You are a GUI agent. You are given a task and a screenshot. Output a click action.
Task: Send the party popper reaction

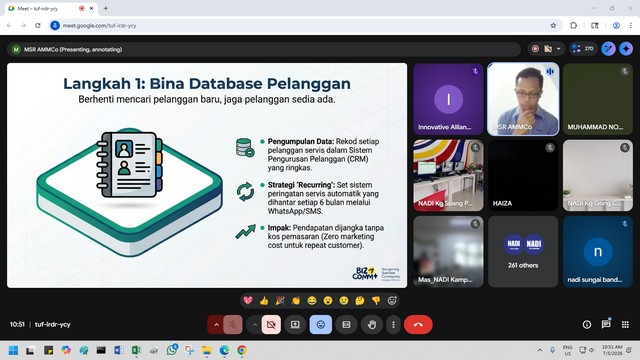tap(280, 301)
